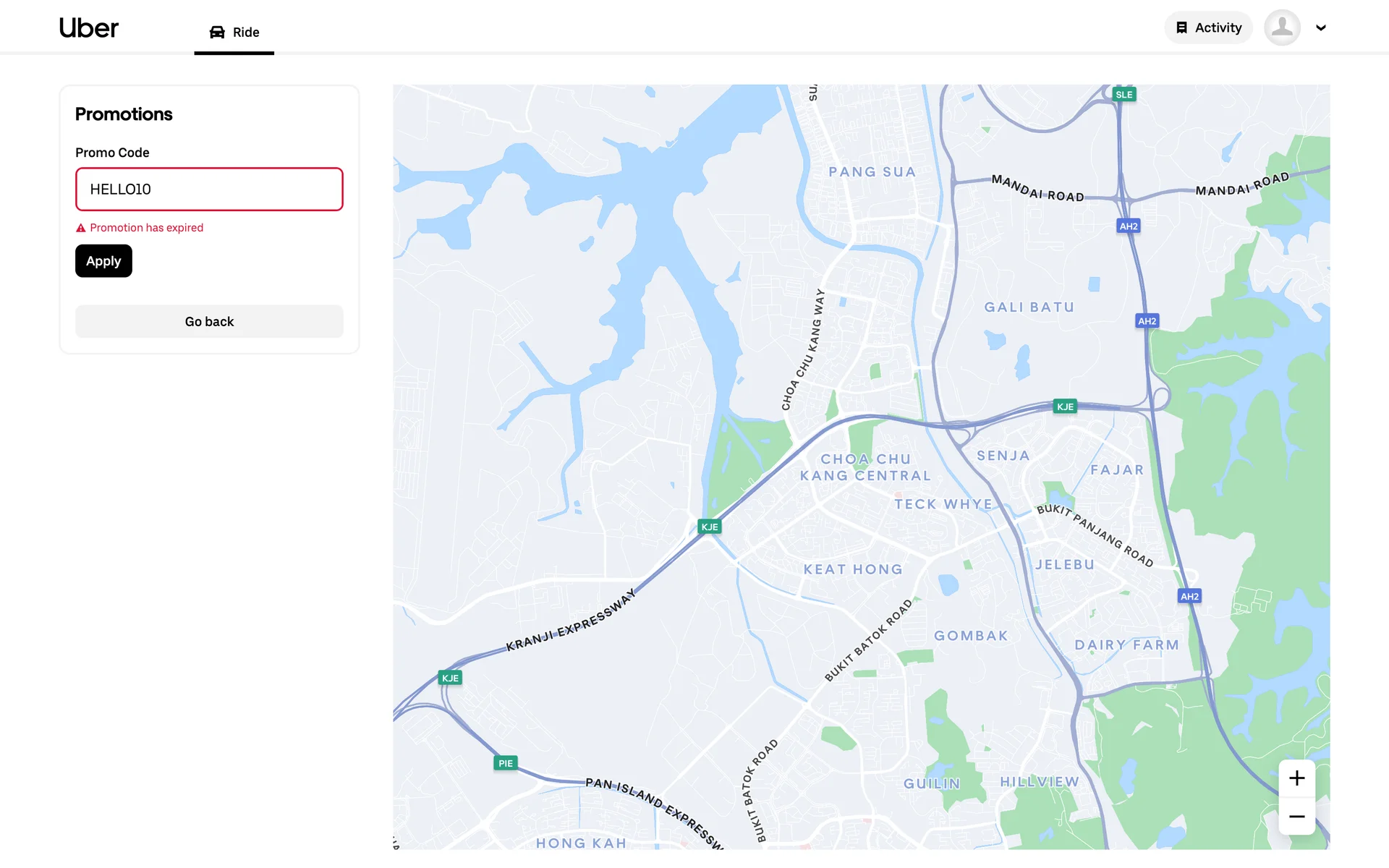This screenshot has height=868, width=1389.
Task: Click the user profile avatar
Action: 1282,27
